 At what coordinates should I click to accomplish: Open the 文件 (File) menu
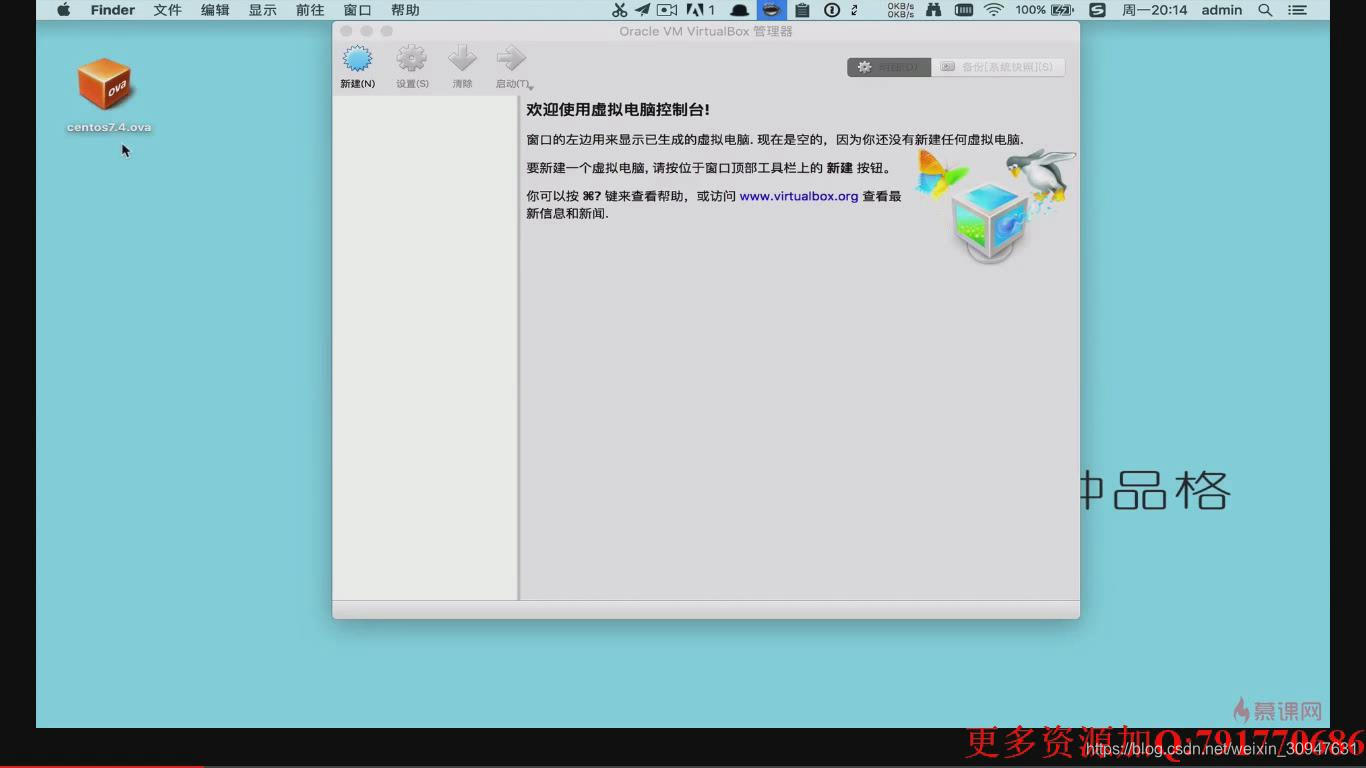point(167,10)
